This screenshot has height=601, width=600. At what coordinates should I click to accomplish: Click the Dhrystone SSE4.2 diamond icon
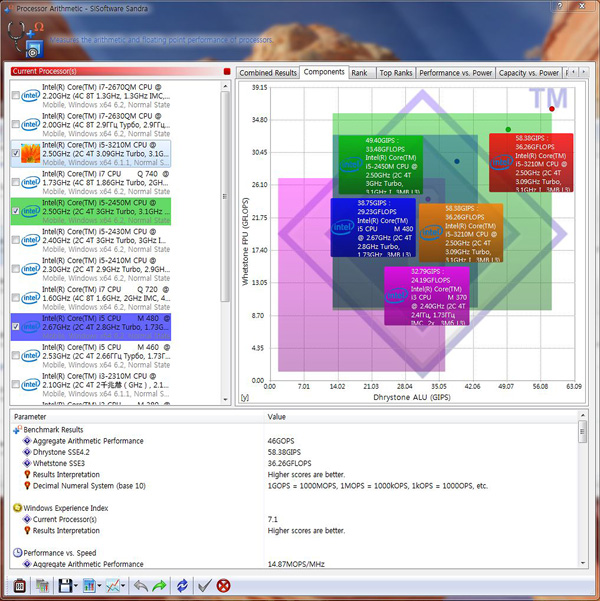(x=27, y=452)
